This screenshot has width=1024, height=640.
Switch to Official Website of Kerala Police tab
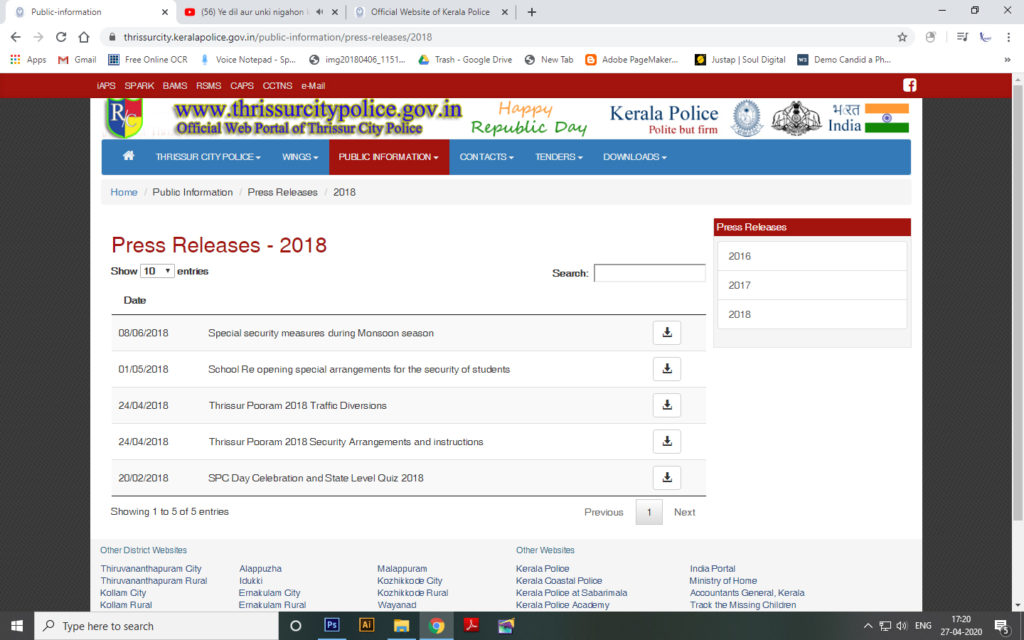click(x=430, y=12)
